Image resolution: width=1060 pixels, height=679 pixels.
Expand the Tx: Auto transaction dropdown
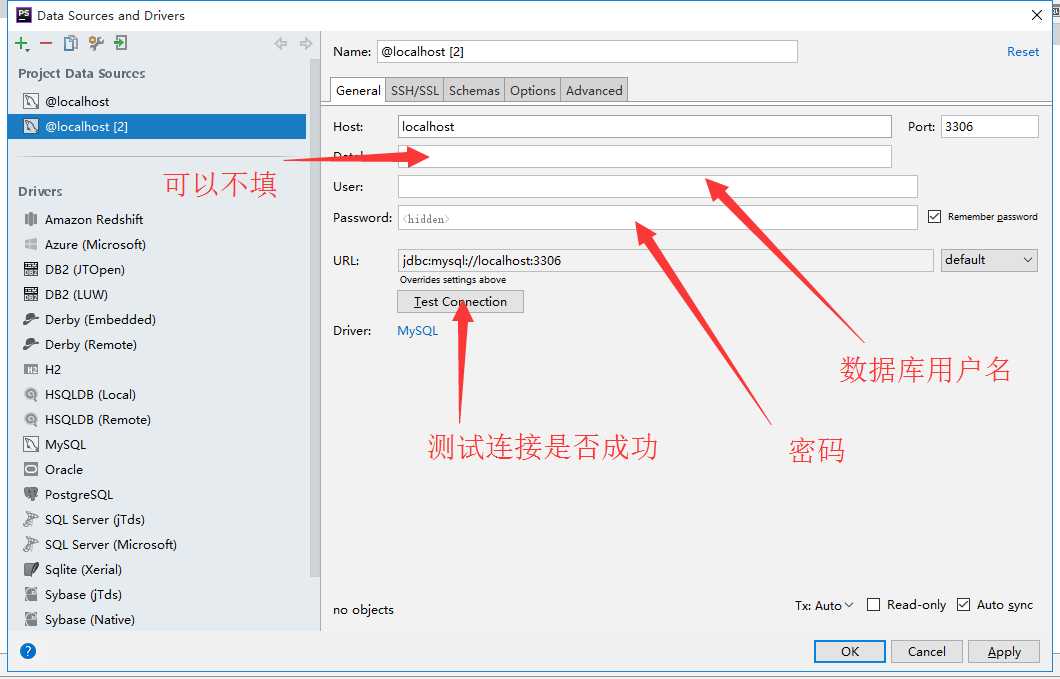(824, 605)
